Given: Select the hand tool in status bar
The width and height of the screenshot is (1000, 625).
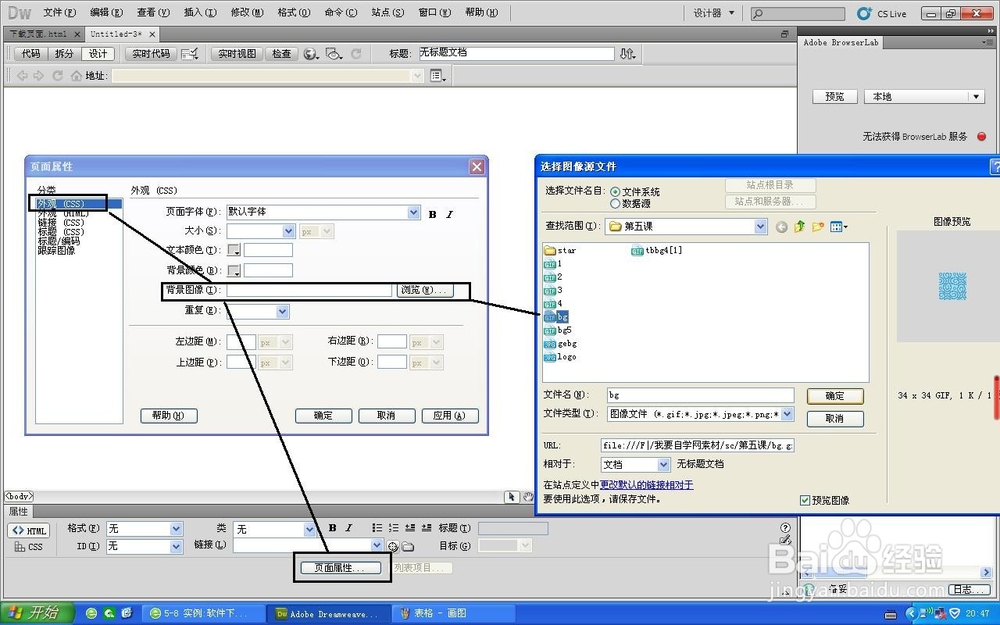Looking at the screenshot, I should click(x=527, y=497).
